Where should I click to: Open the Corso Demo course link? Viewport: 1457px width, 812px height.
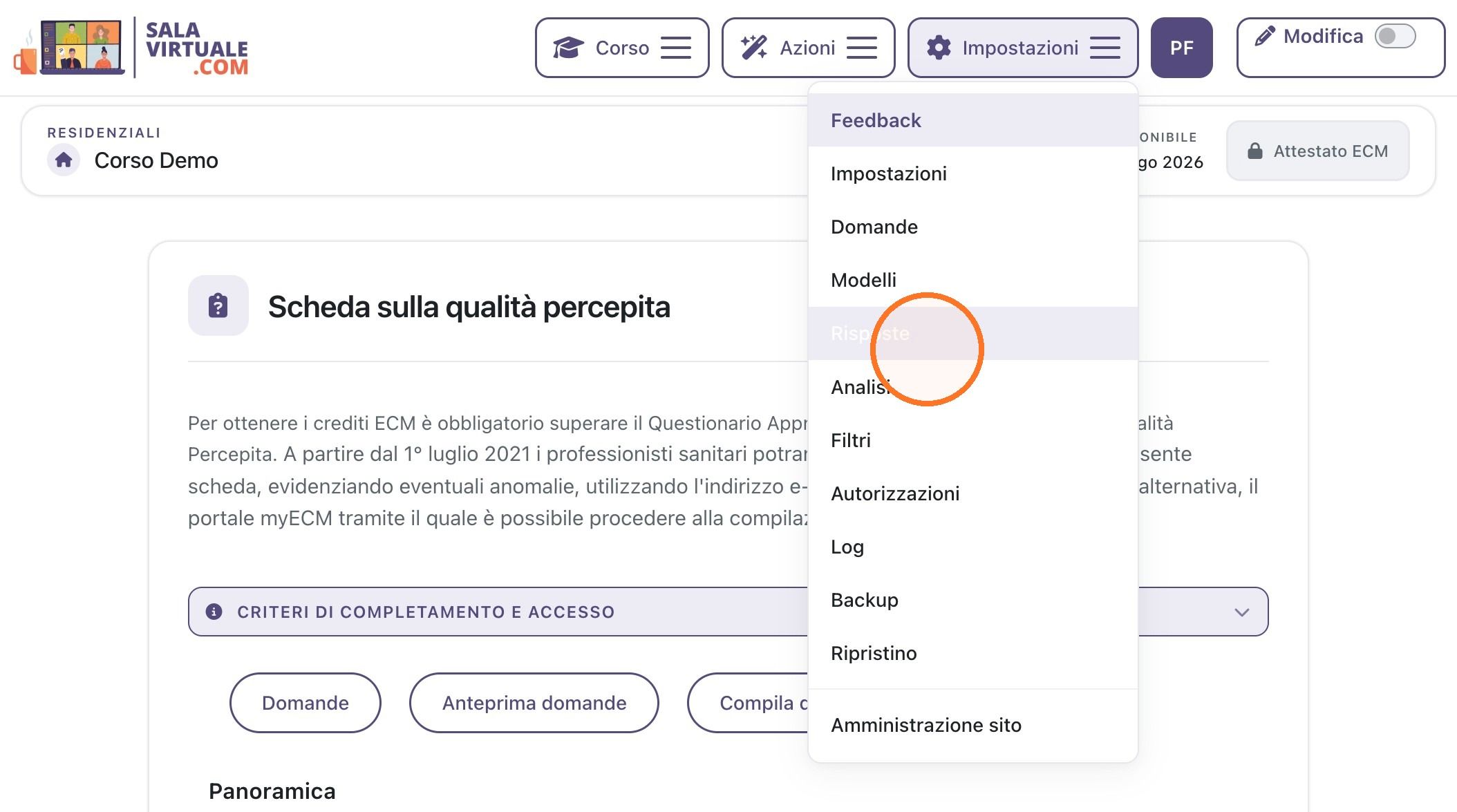[156, 160]
